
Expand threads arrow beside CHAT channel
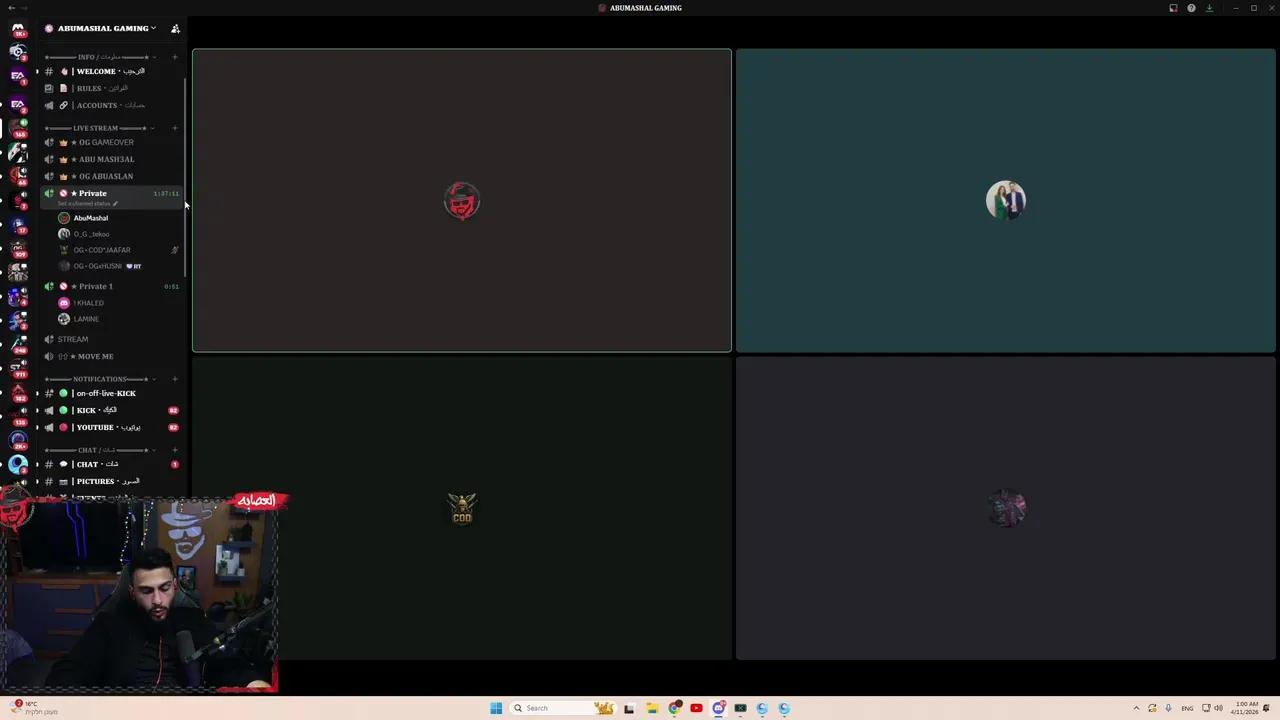(37, 464)
